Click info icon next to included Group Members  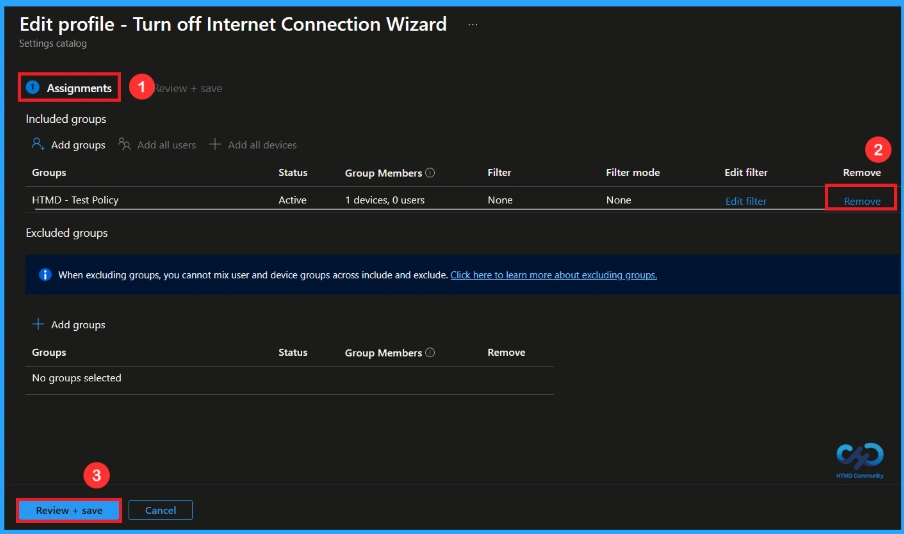click(x=430, y=172)
